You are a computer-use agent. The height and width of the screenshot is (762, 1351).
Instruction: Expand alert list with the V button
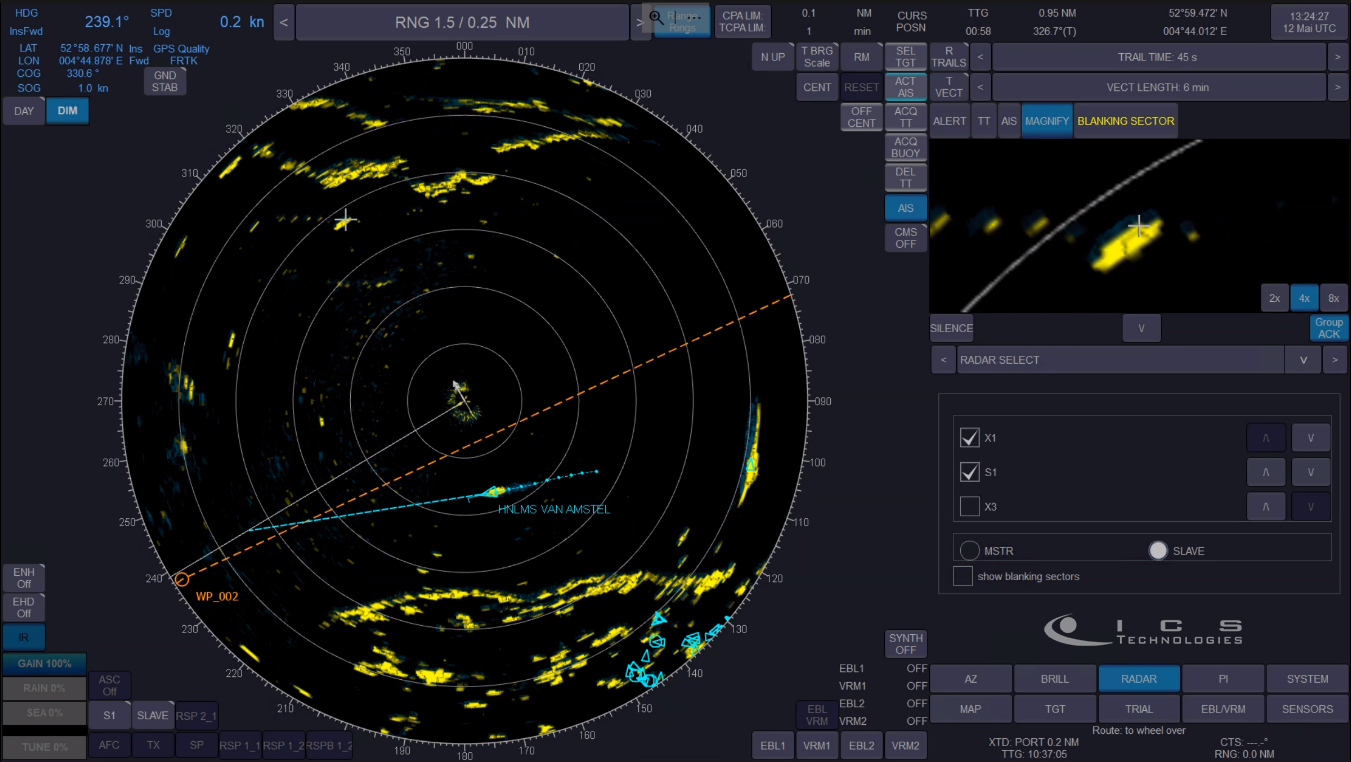1141,328
